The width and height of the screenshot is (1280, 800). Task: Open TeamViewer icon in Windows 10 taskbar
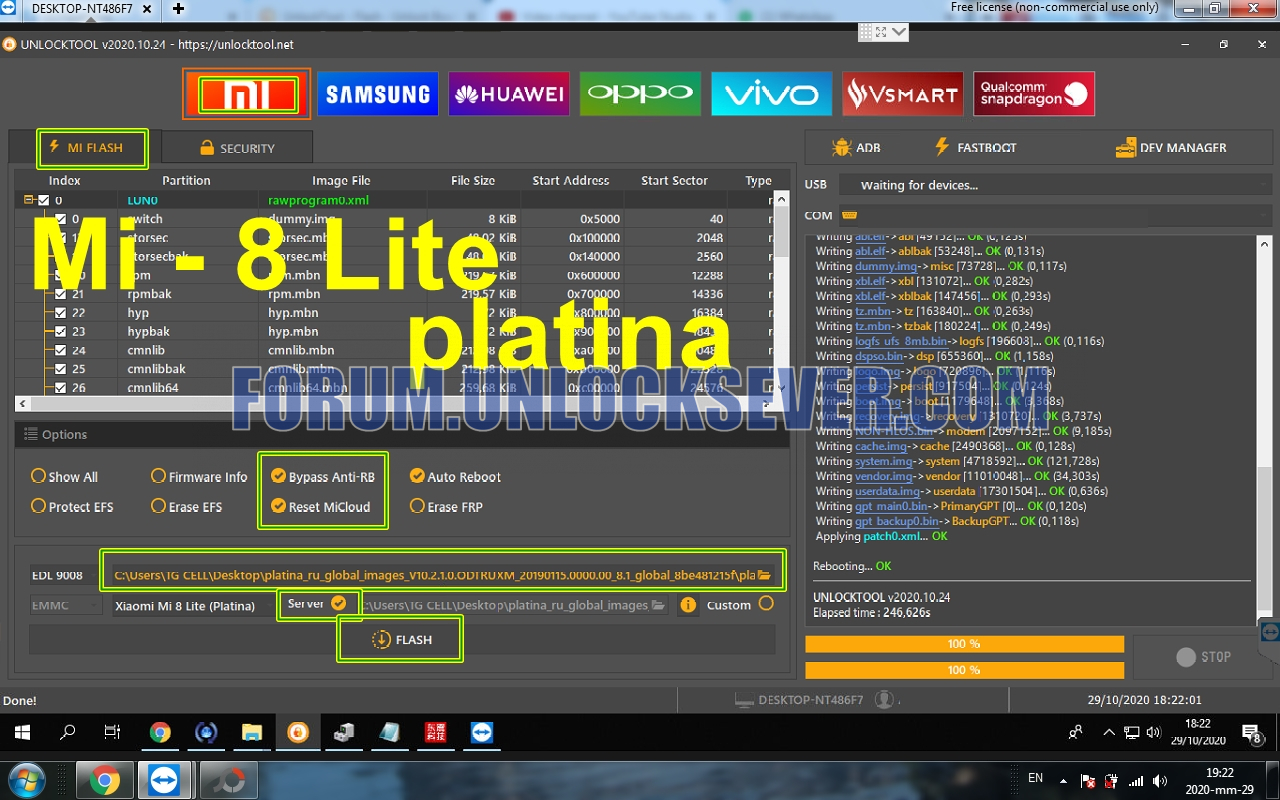pyautogui.click(x=482, y=733)
